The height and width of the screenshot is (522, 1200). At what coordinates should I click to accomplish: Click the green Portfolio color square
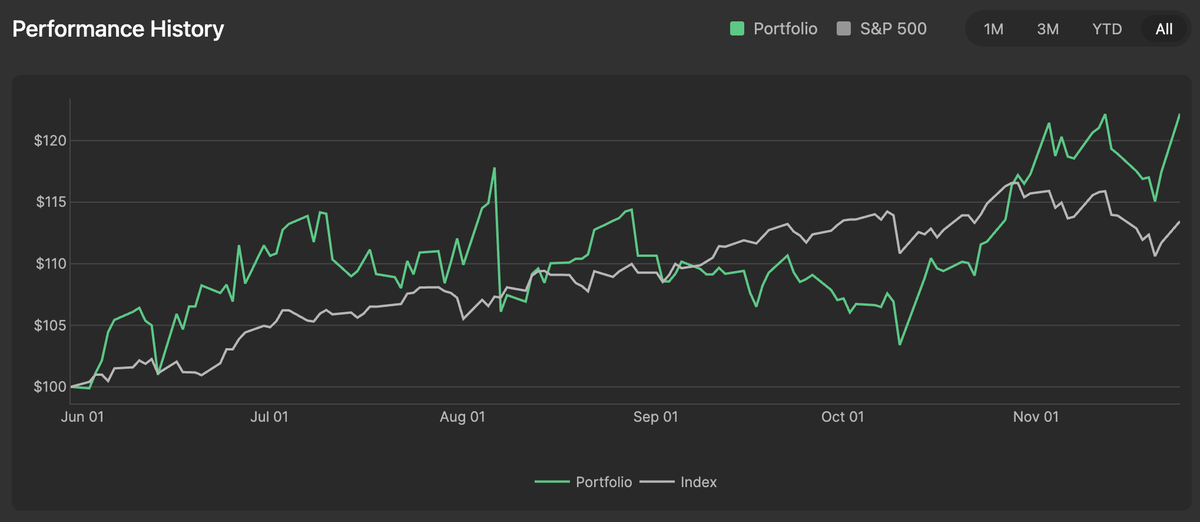click(x=737, y=29)
